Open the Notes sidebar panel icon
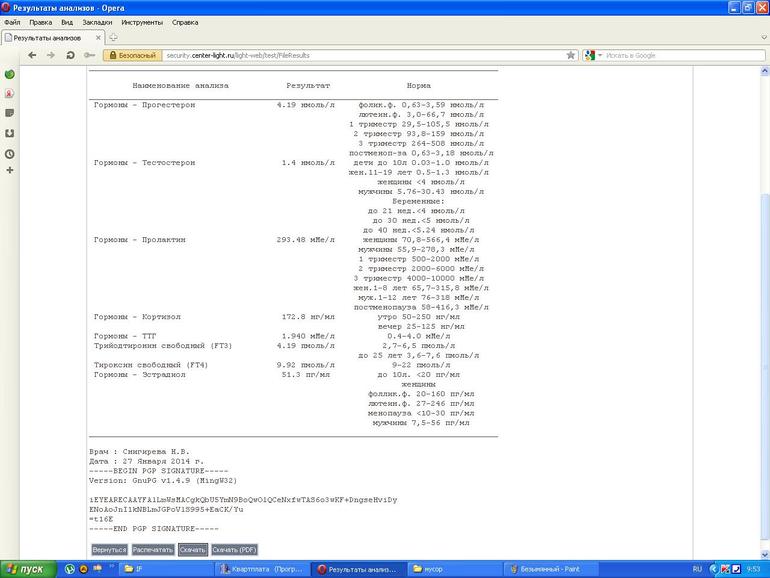 [9, 113]
